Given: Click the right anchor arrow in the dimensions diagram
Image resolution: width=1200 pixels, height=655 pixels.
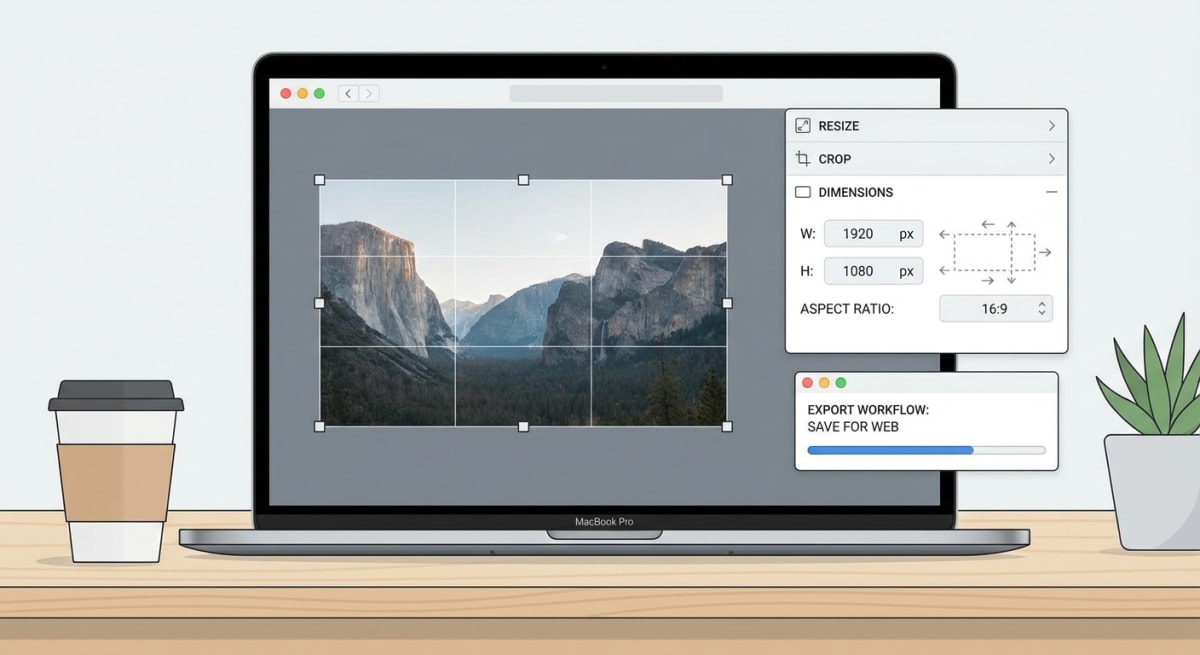Looking at the screenshot, I should (1046, 253).
